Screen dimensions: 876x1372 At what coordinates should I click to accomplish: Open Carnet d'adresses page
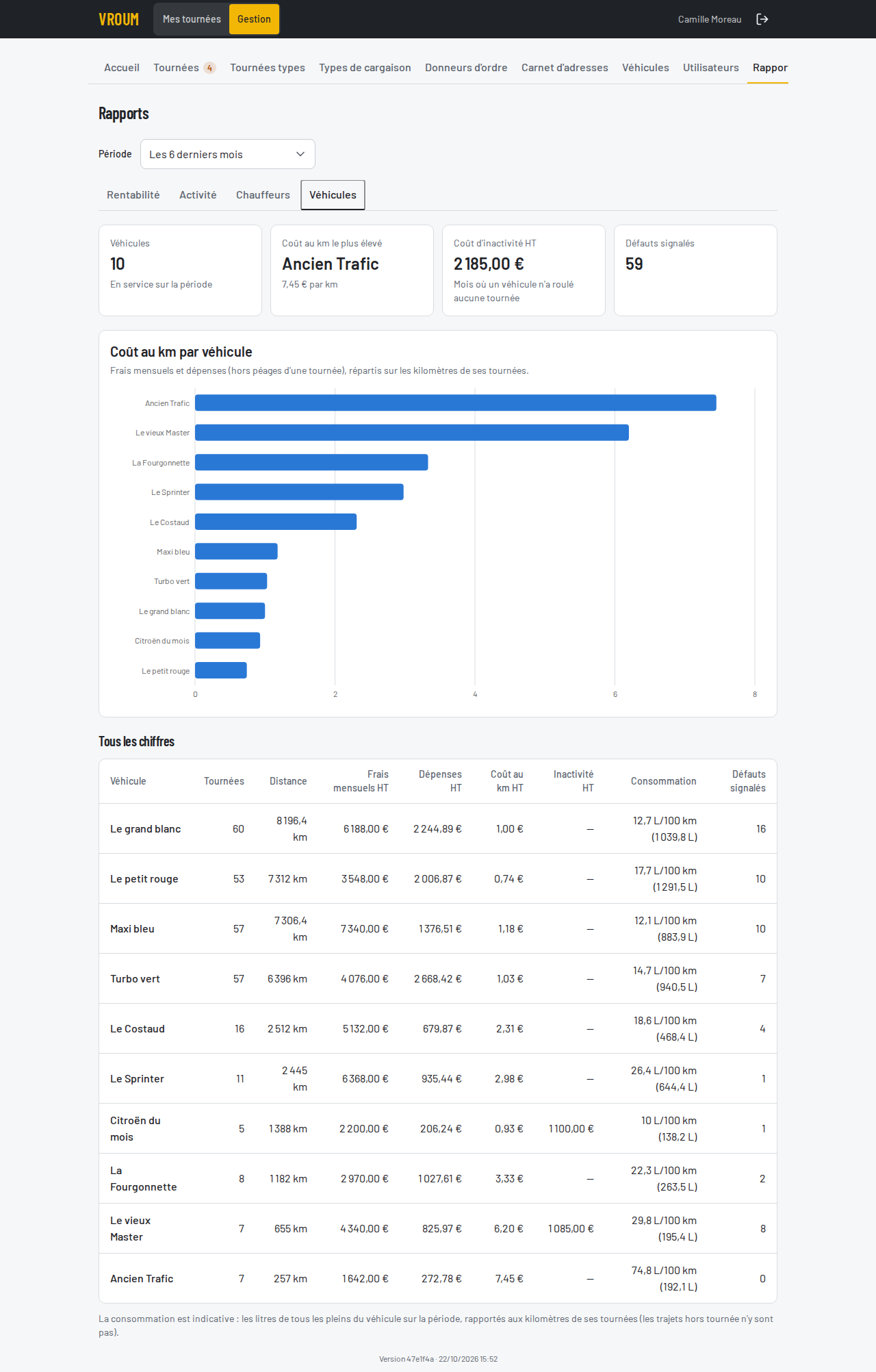565,68
